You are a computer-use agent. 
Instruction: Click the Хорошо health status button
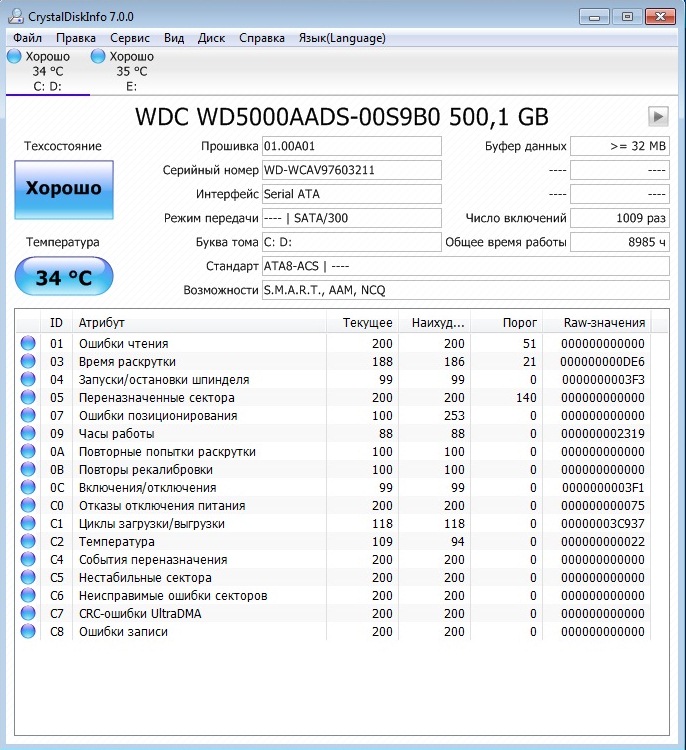click(x=64, y=190)
